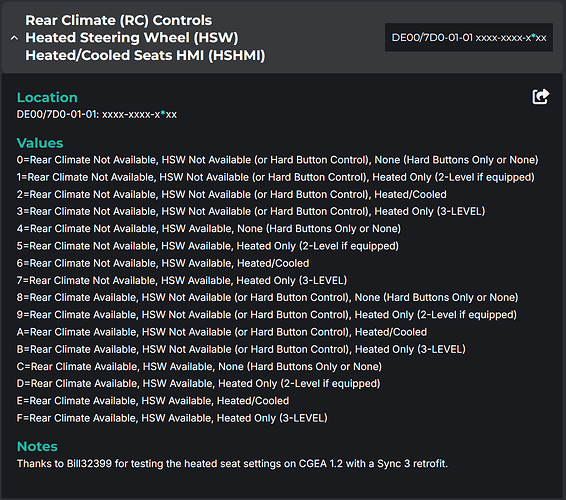Select value E Rear Climate Available Heated/Cooled
This screenshot has width=566, height=500.
(x=153, y=401)
